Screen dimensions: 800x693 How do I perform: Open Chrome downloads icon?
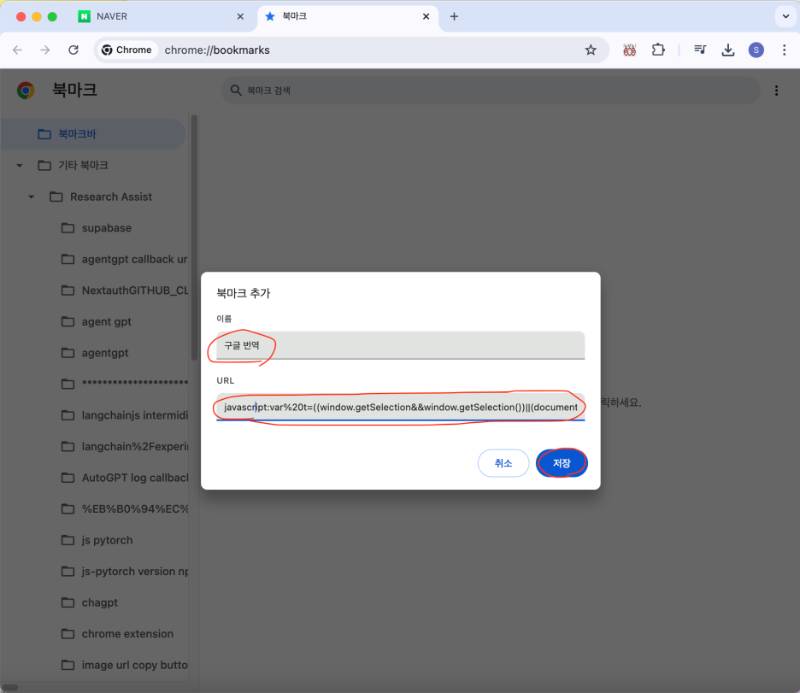tap(728, 50)
